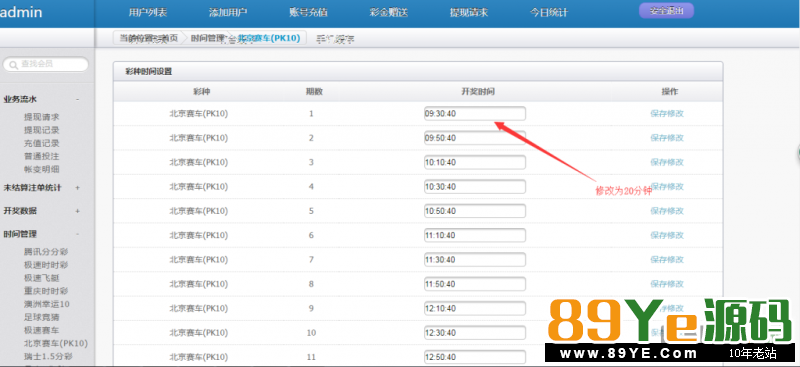The width and height of the screenshot is (800, 367).
Task: Focus the 查找会员 search field
Action: click(x=46, y=64)
